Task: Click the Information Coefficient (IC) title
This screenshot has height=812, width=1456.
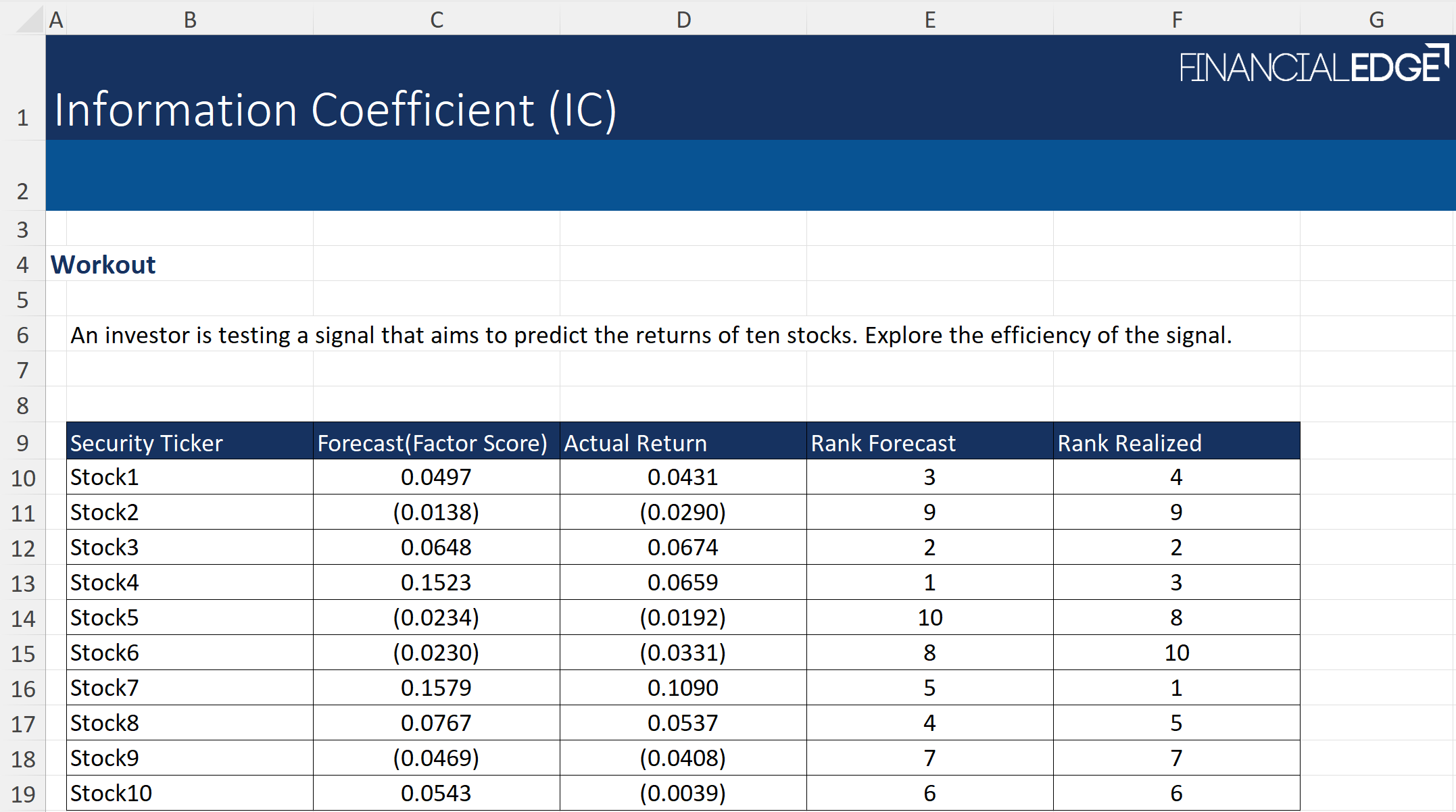Action: point(335,109)
